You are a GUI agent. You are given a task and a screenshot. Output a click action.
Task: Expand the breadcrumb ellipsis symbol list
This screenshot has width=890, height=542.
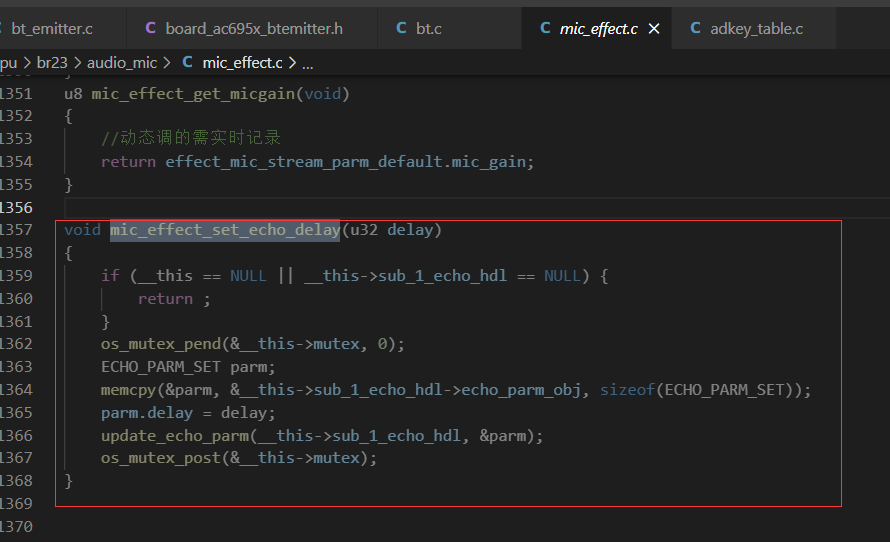tap(307, 64)
